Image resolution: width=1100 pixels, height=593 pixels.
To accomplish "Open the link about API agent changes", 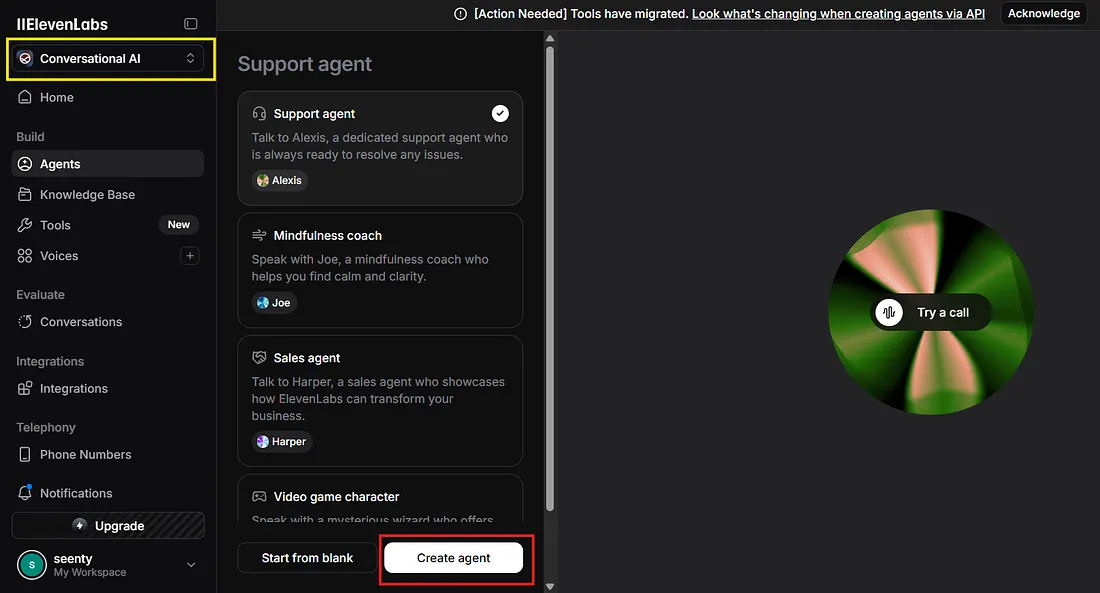I will click(838, 14).
